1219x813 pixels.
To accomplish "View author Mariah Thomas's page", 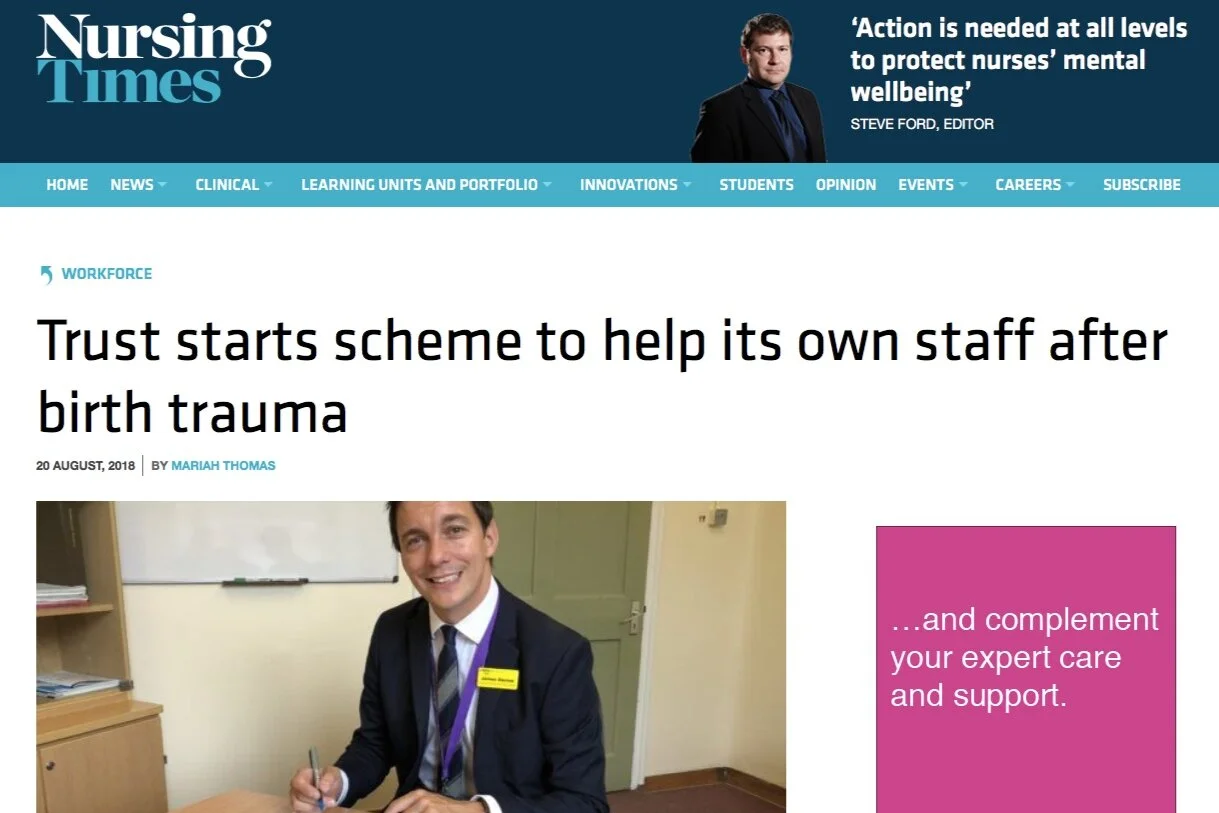I will (223, 466).
